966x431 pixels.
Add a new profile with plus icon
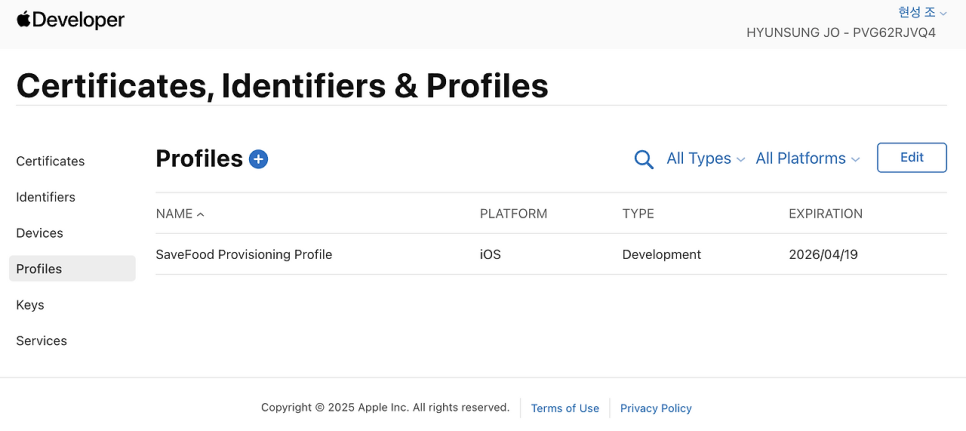258,159
